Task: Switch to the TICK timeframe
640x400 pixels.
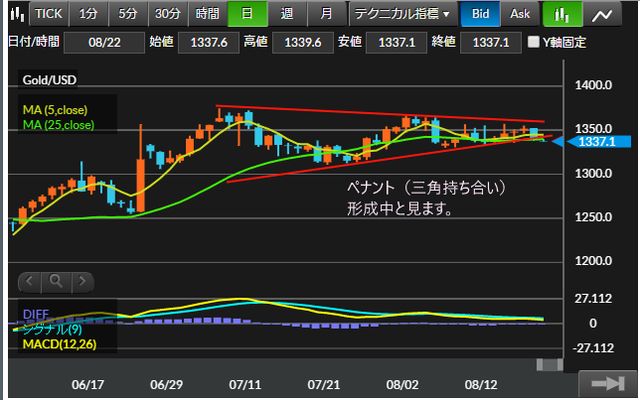Action: [x=49, y=14]
